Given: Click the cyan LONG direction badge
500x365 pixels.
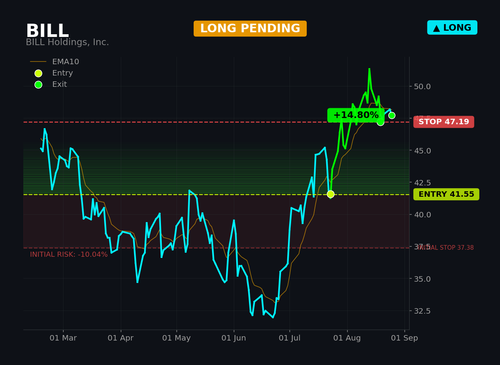Looking at the screenshot, I should coord(452,28).
